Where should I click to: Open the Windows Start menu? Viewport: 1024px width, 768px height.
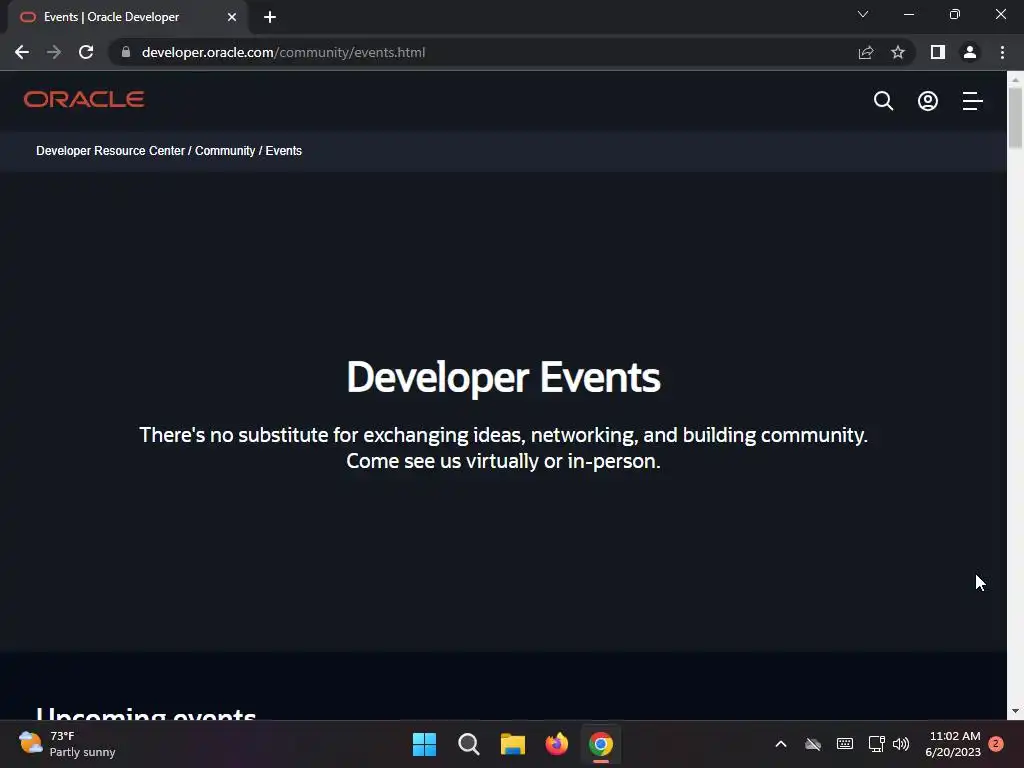424,744
